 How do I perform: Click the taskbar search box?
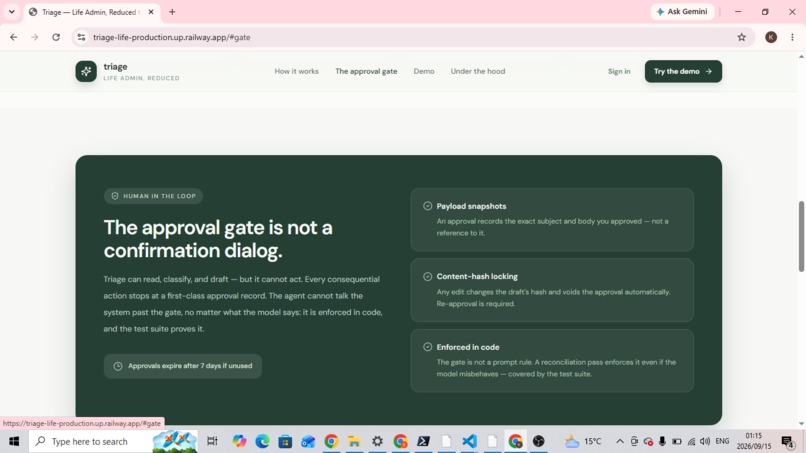[113, 441]
